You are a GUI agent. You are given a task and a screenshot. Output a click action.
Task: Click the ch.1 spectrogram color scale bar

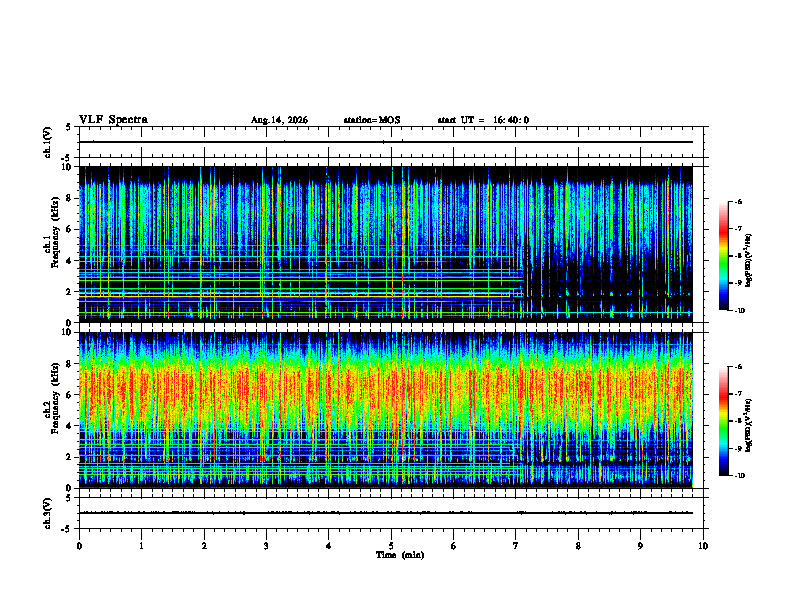click(723, 256)
